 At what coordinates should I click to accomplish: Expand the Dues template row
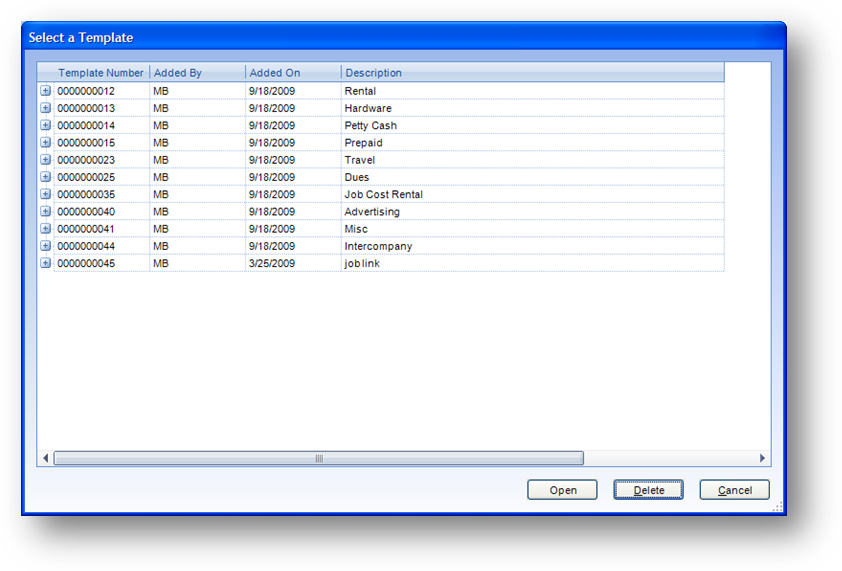tap(45, 177)
